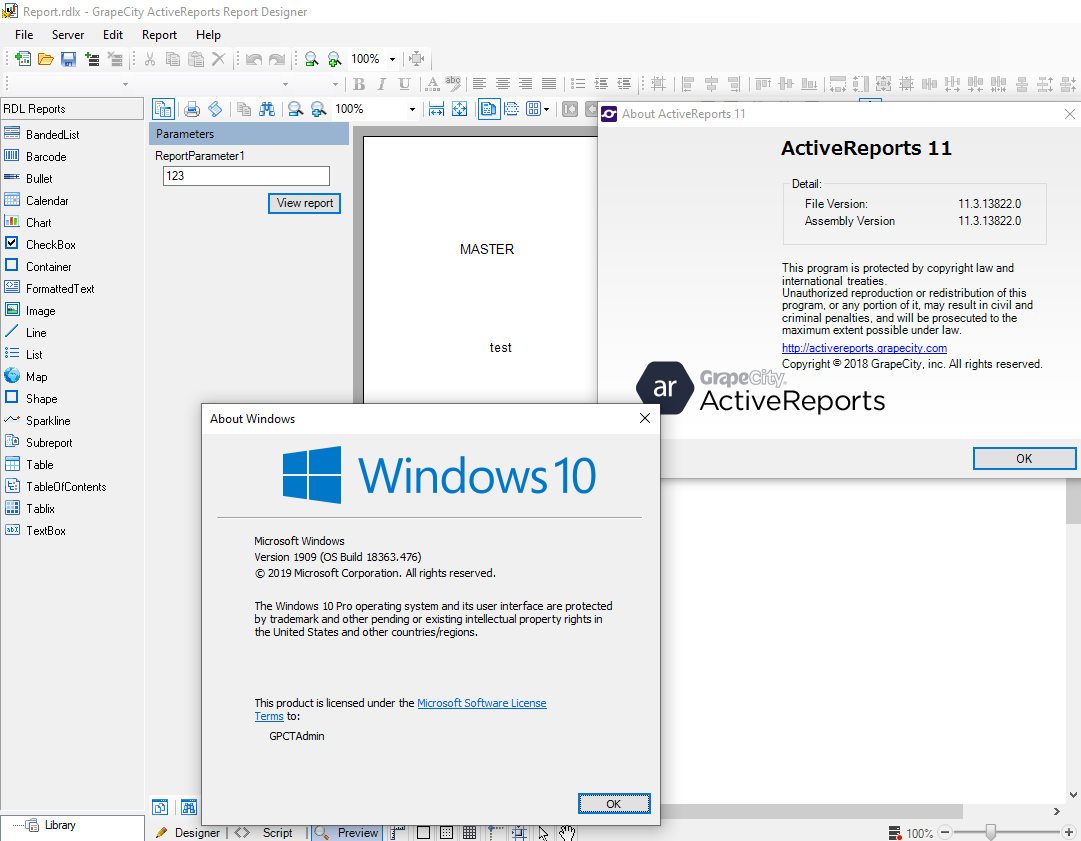1081x841 pixels.
Task: Toggle the continuous page view icon
Action: click(x=512, y=109)
